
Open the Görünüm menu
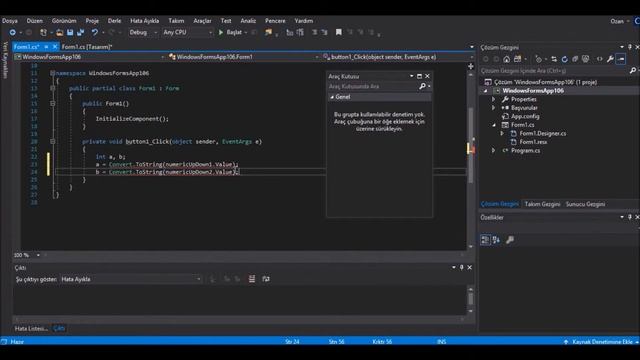tap(64, 21)
